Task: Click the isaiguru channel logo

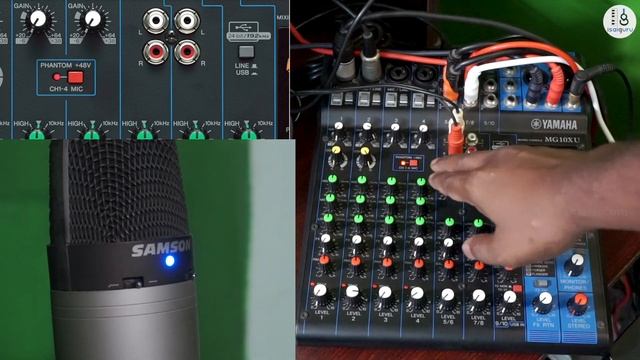Action: pos(619,21)
